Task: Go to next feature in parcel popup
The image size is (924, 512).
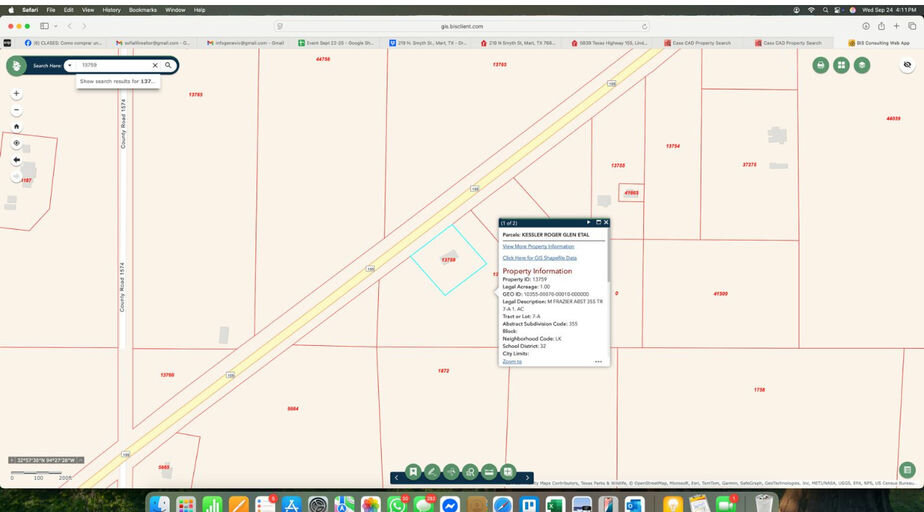Action: click(588, 222)
